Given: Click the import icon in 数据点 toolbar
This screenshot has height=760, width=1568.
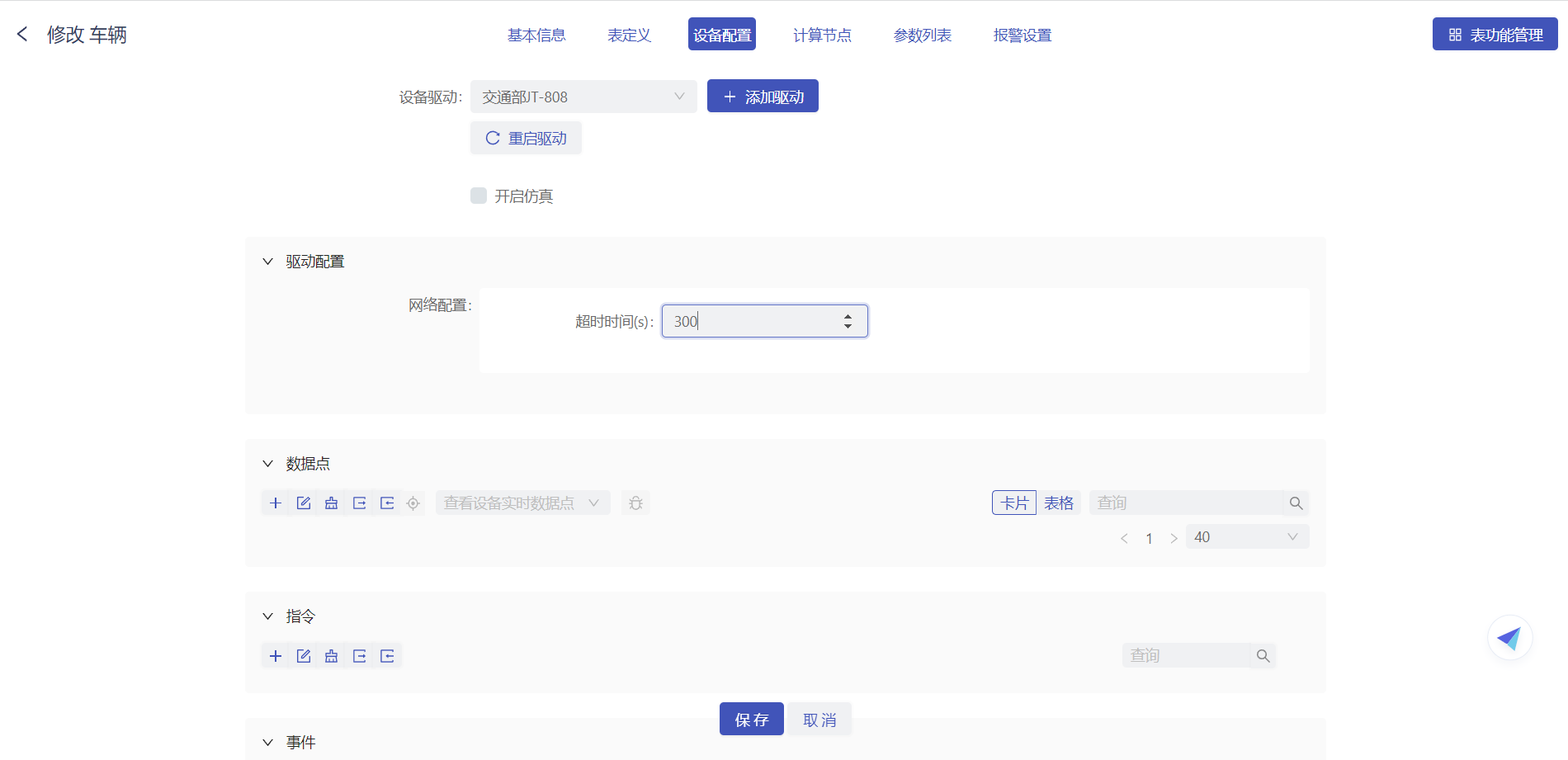Looking at the screenshot, I should pos(387,503).
